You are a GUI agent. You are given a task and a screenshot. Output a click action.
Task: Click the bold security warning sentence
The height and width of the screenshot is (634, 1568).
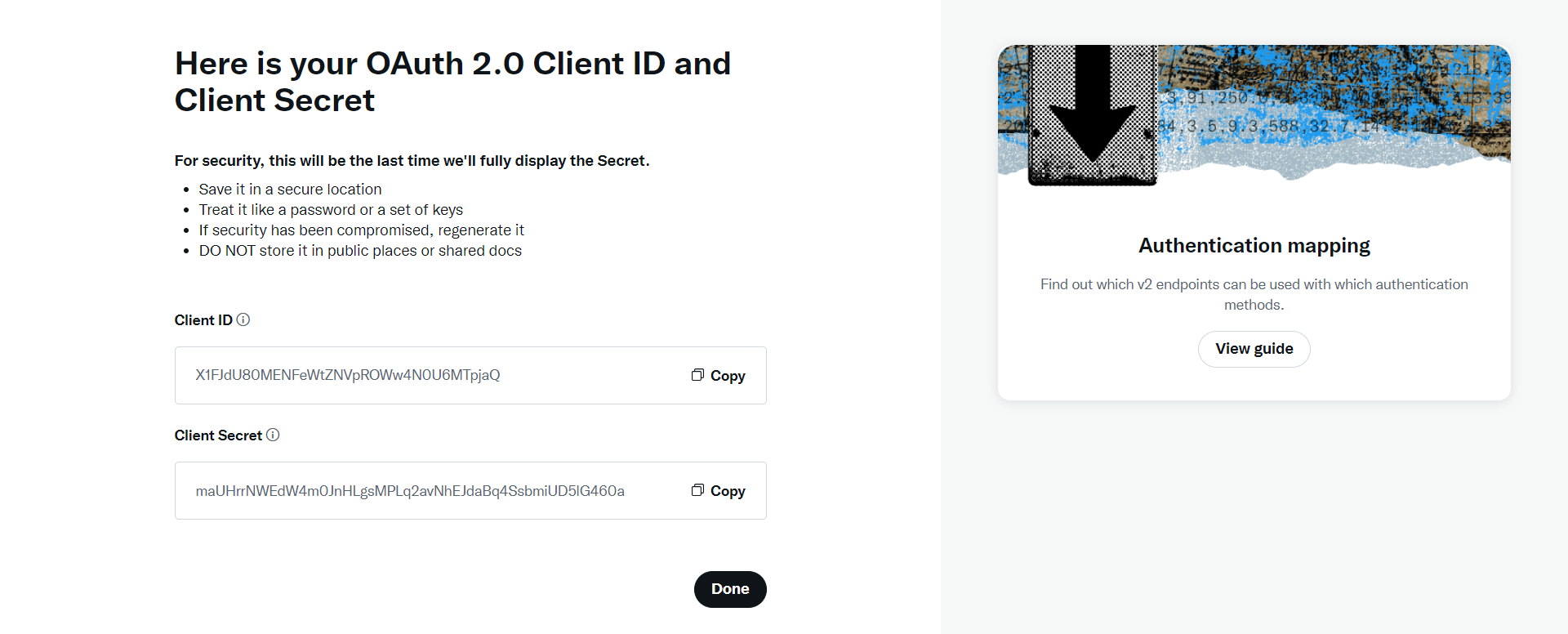(x=412, y=161)
